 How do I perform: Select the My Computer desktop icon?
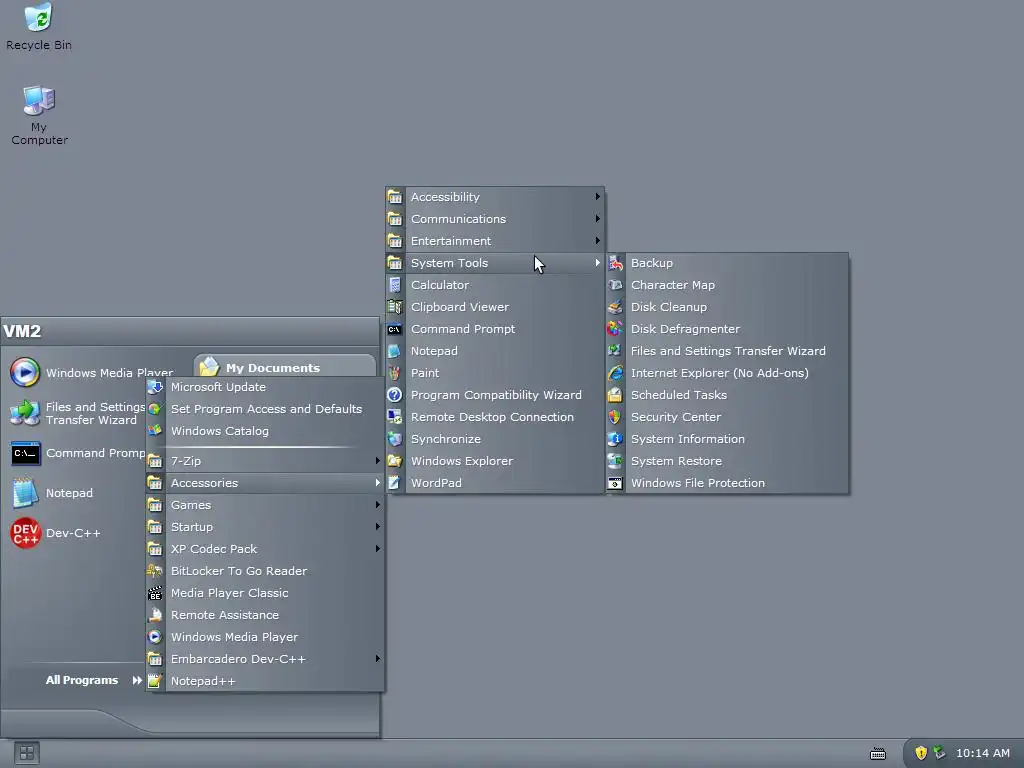39,115
